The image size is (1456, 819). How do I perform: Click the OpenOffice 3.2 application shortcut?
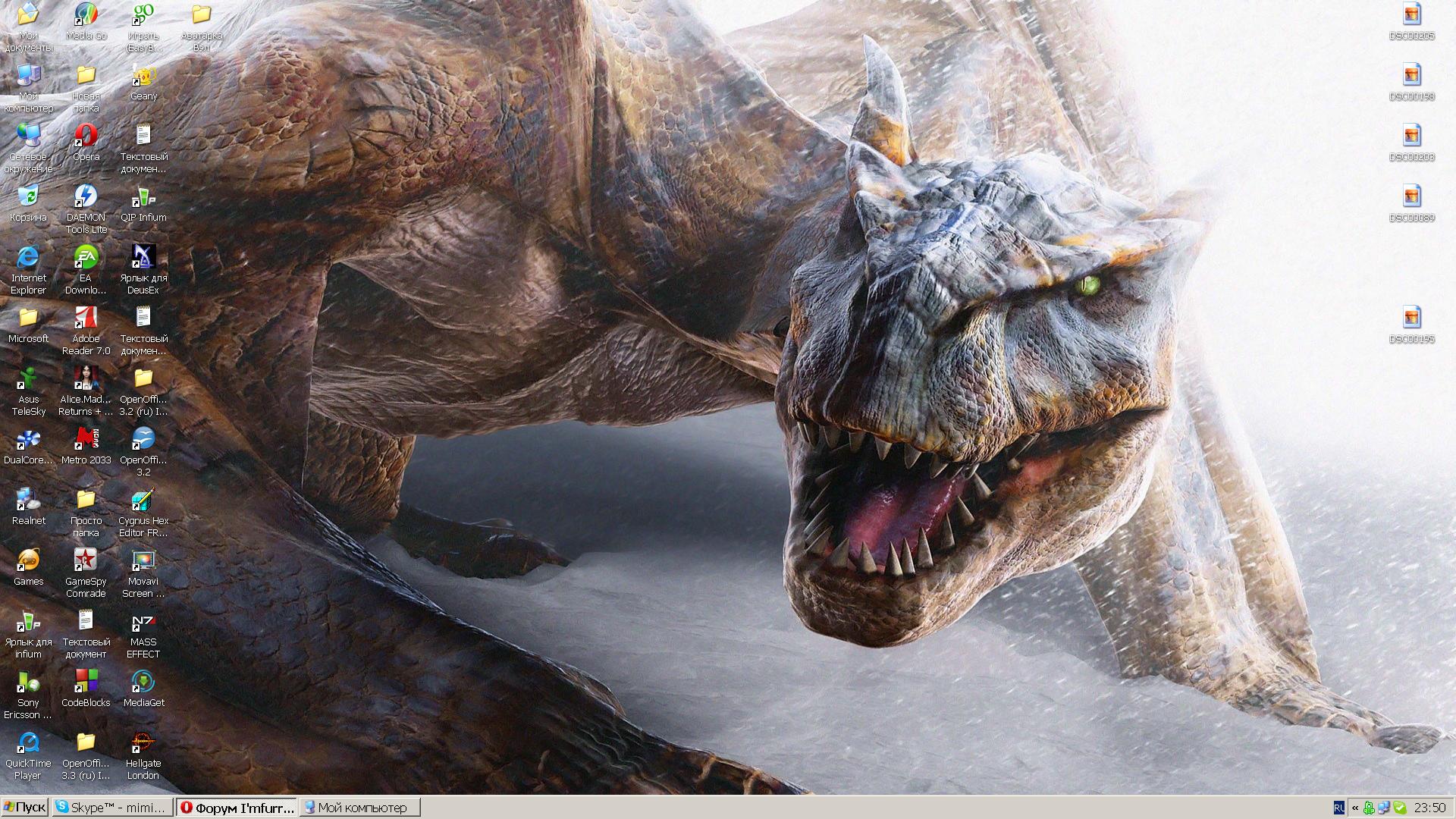[x=143, y=452]
